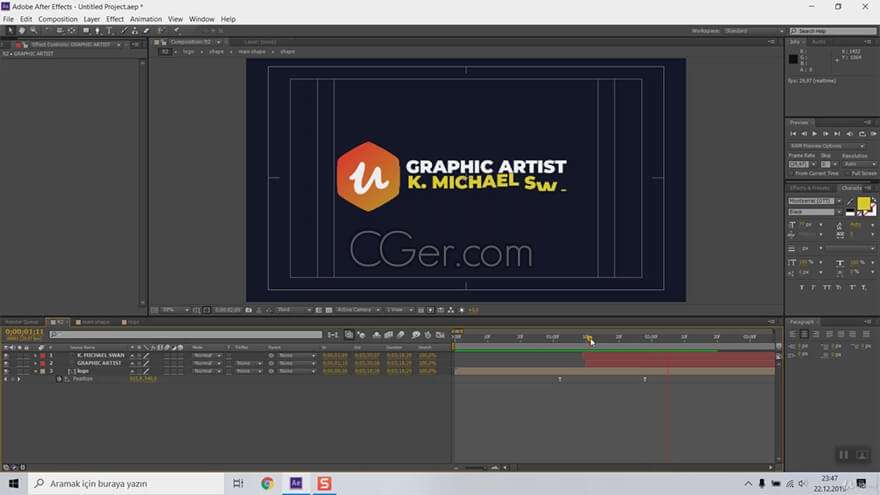Select the Pen tool
Viewport: 880px width, 495px height.
coord(97,31)
